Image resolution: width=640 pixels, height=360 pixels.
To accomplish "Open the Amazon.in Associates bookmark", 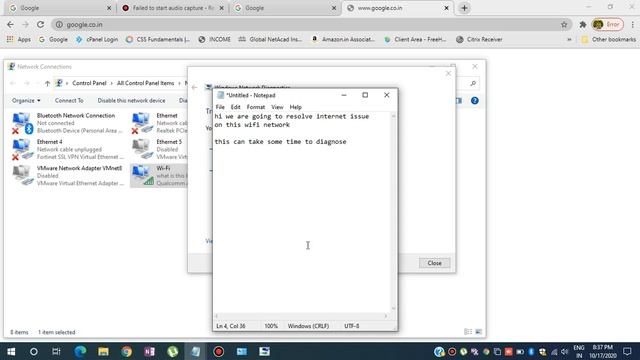I will [343, 39].
